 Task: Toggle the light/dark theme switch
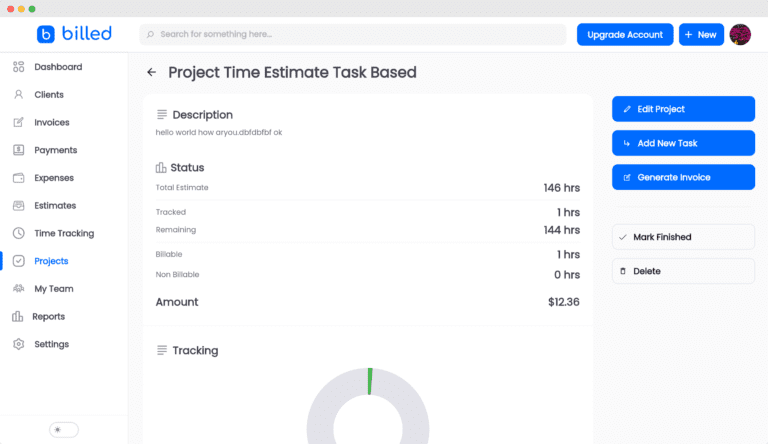64,430
